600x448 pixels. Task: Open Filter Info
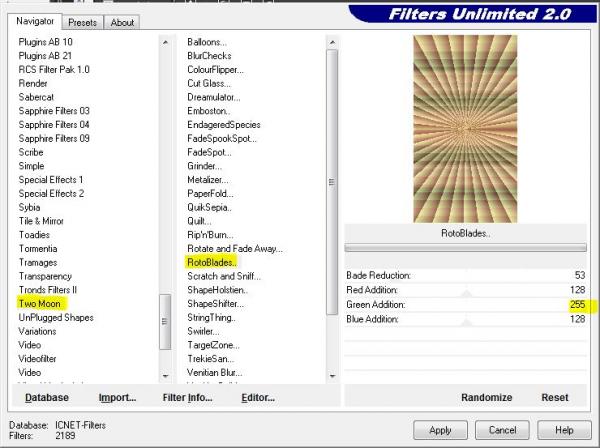pyautogui.click(x=187, y=397)
